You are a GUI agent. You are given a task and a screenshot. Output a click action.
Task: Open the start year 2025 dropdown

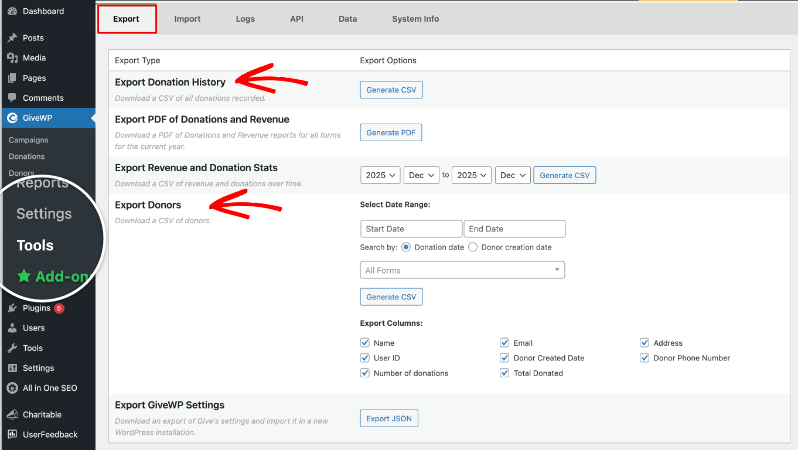coord(380,175)
